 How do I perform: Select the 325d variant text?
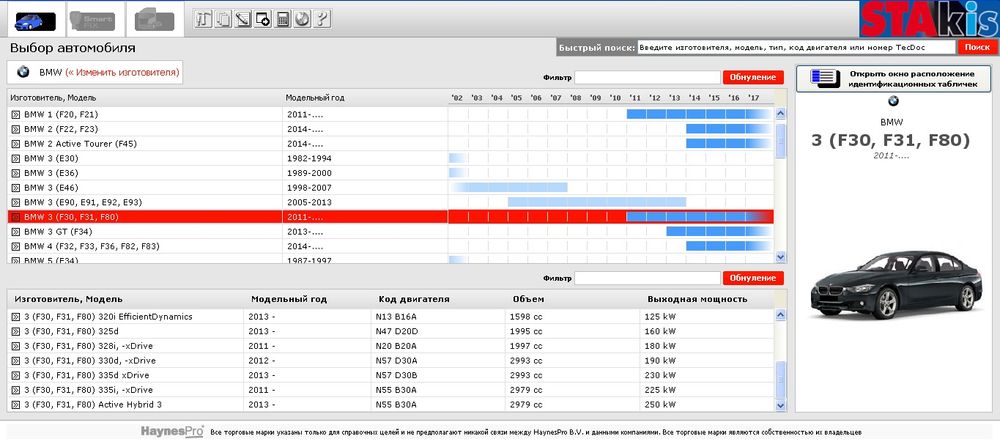point(71,331)
